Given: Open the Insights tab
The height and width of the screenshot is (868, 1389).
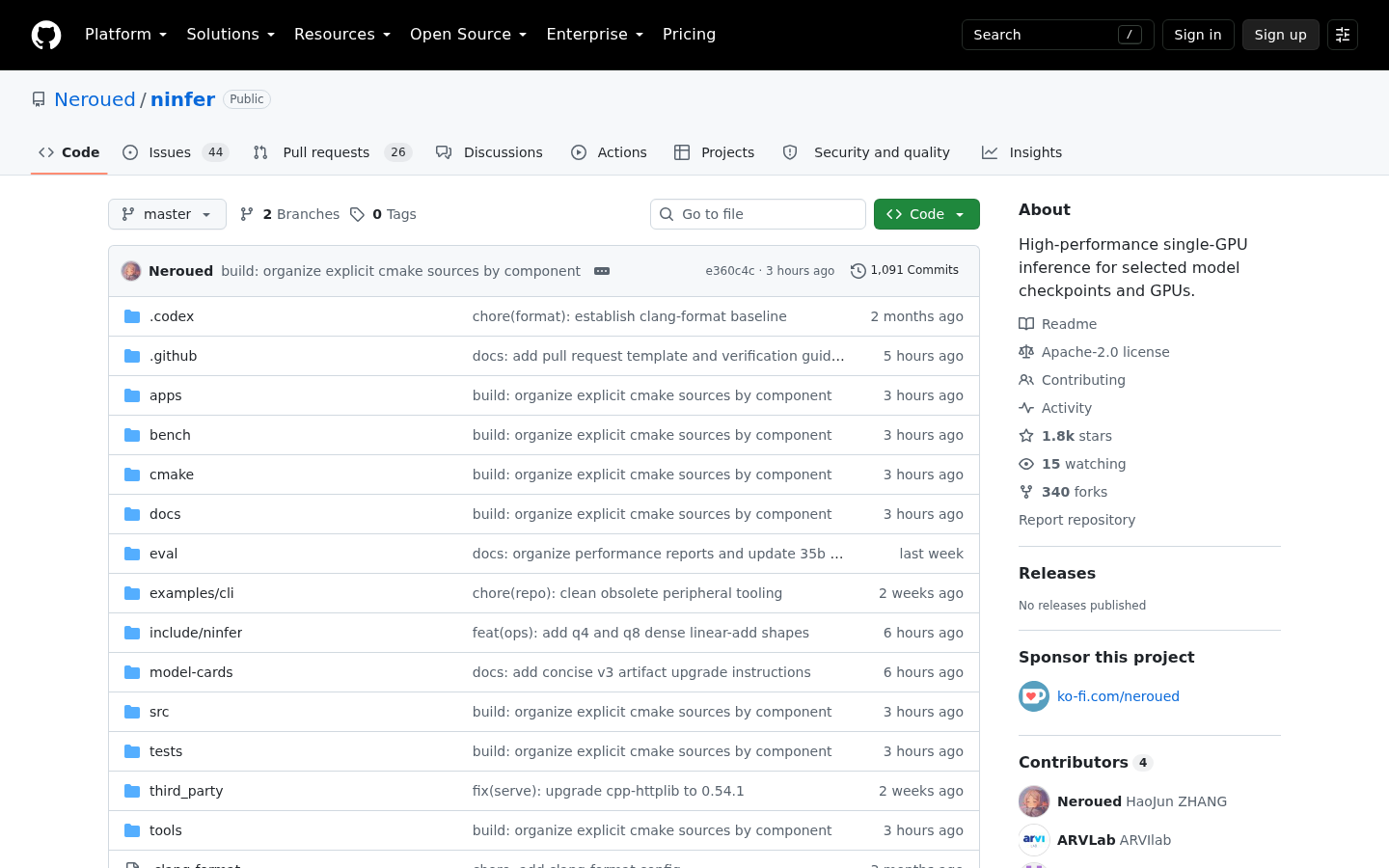Looking at the screenshot, I should pos(1022,152).
